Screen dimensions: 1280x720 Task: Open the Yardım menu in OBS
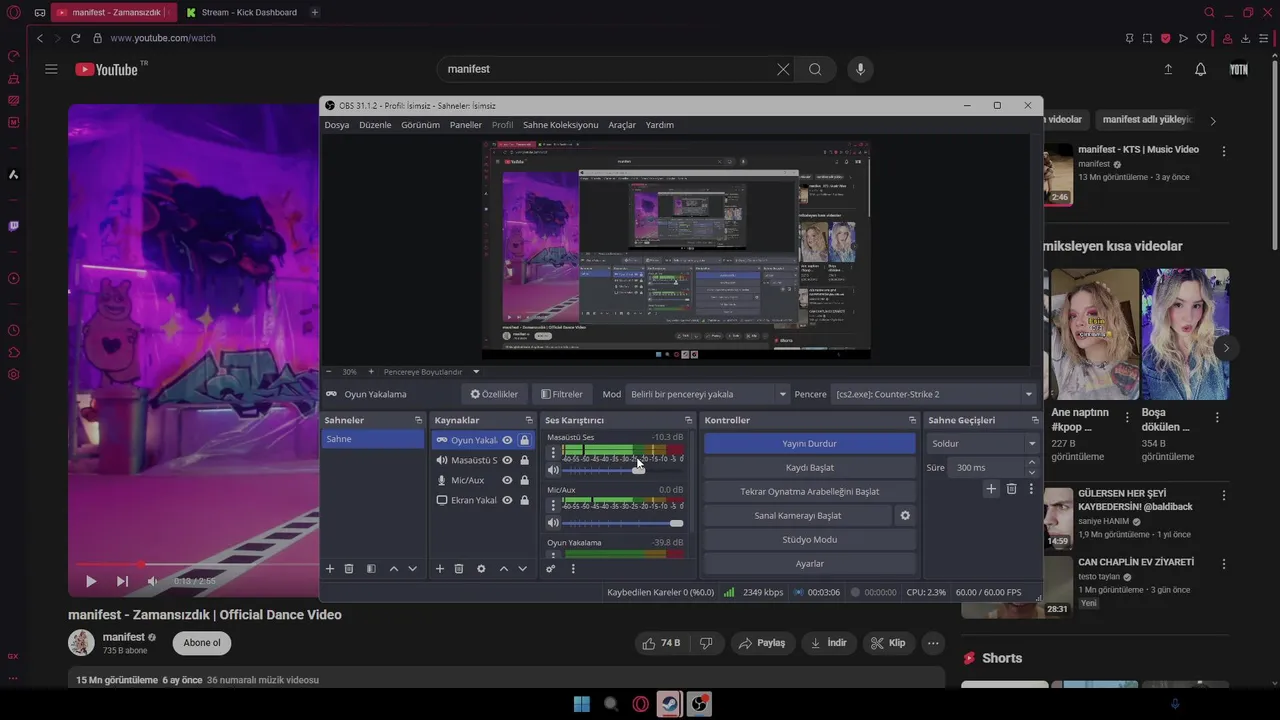click(x=660, y=125)
